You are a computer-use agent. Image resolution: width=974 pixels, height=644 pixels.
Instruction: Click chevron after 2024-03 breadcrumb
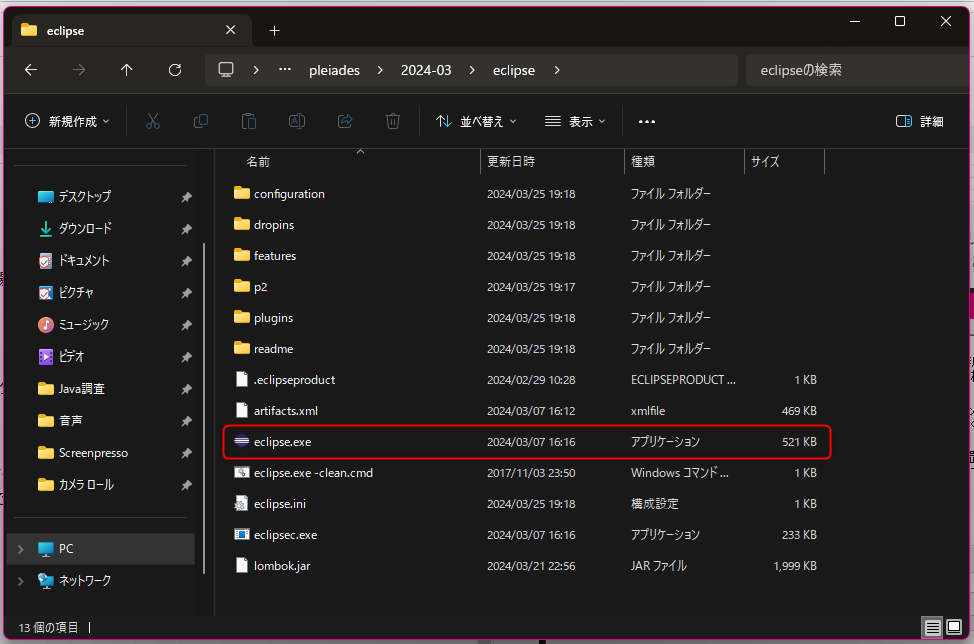tap(472, 70)
